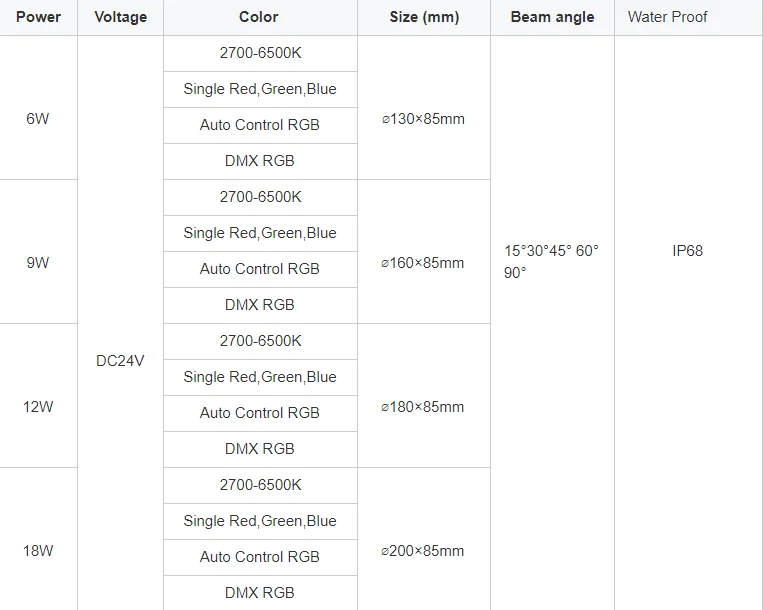Click the ⌀180×85mm size cell

coord(423,407)
